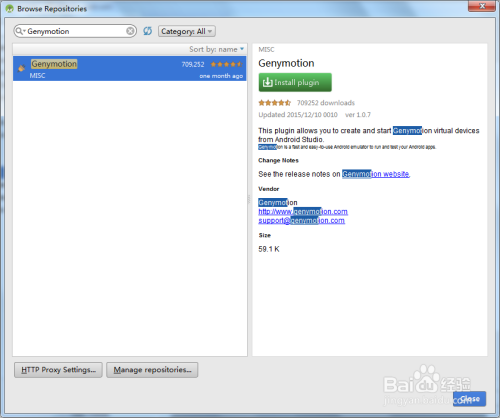The image size is (500, 418).
Task: Open the Sort by: name dropdown
Action: (x=217, y=49)
